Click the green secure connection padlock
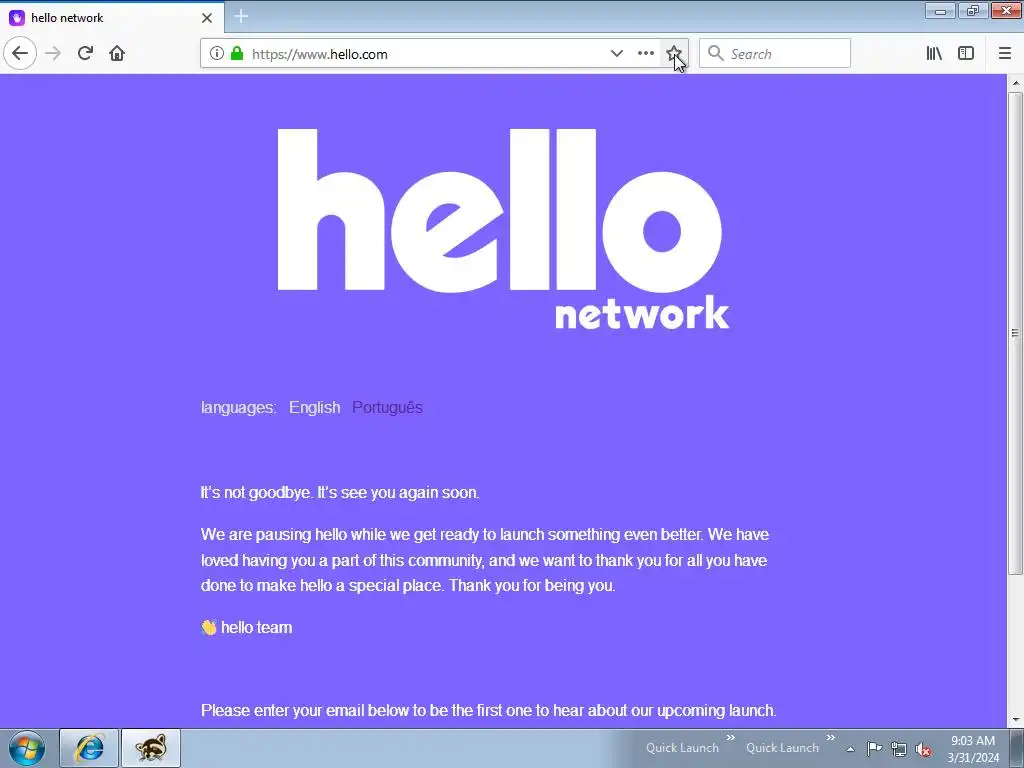This screenshot has width=1024, height=768. 237,54
